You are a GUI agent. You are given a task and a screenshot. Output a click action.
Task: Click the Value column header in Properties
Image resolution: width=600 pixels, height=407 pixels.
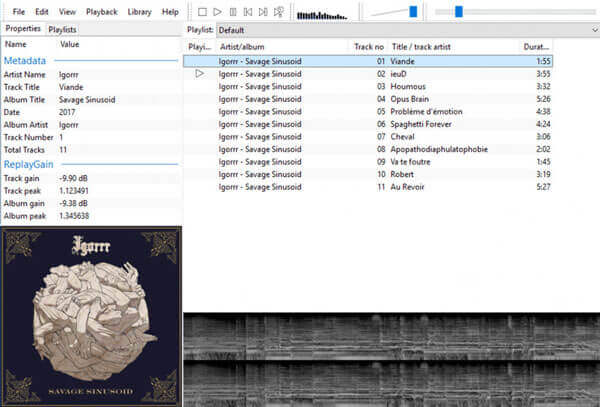70,44
